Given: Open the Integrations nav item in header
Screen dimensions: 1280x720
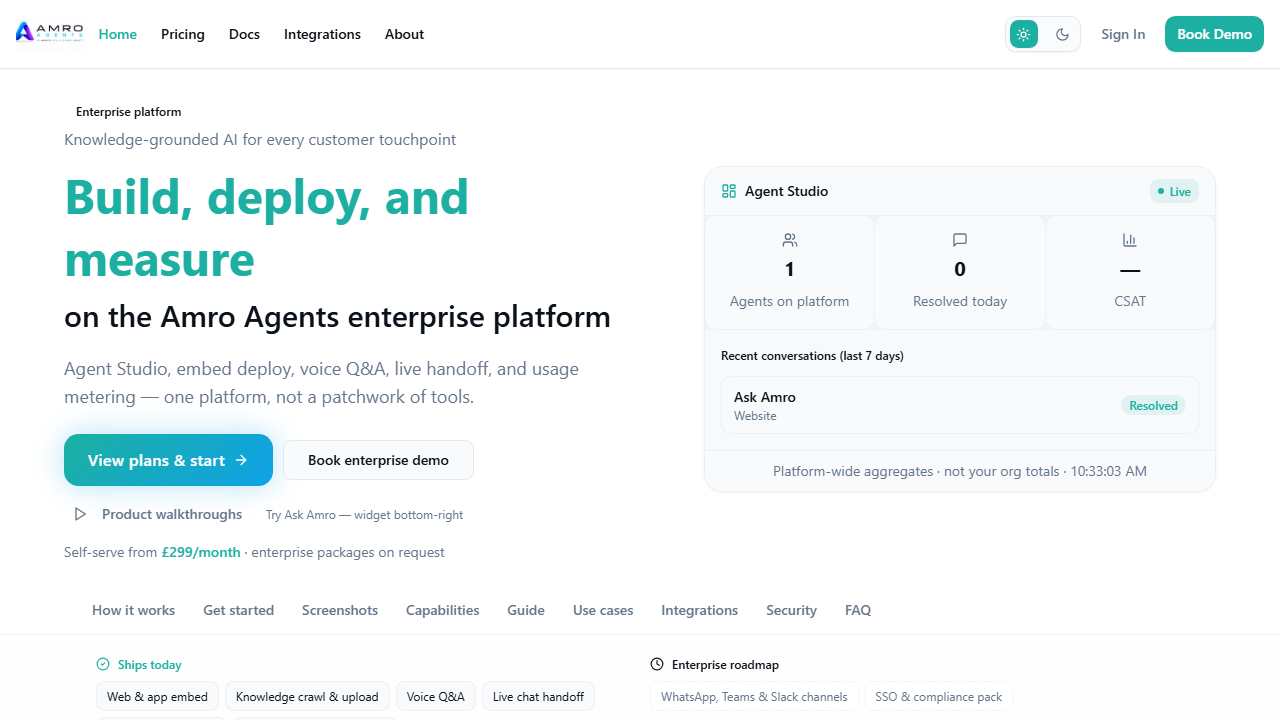Looking at the screenshot, I should pos(322,34).
